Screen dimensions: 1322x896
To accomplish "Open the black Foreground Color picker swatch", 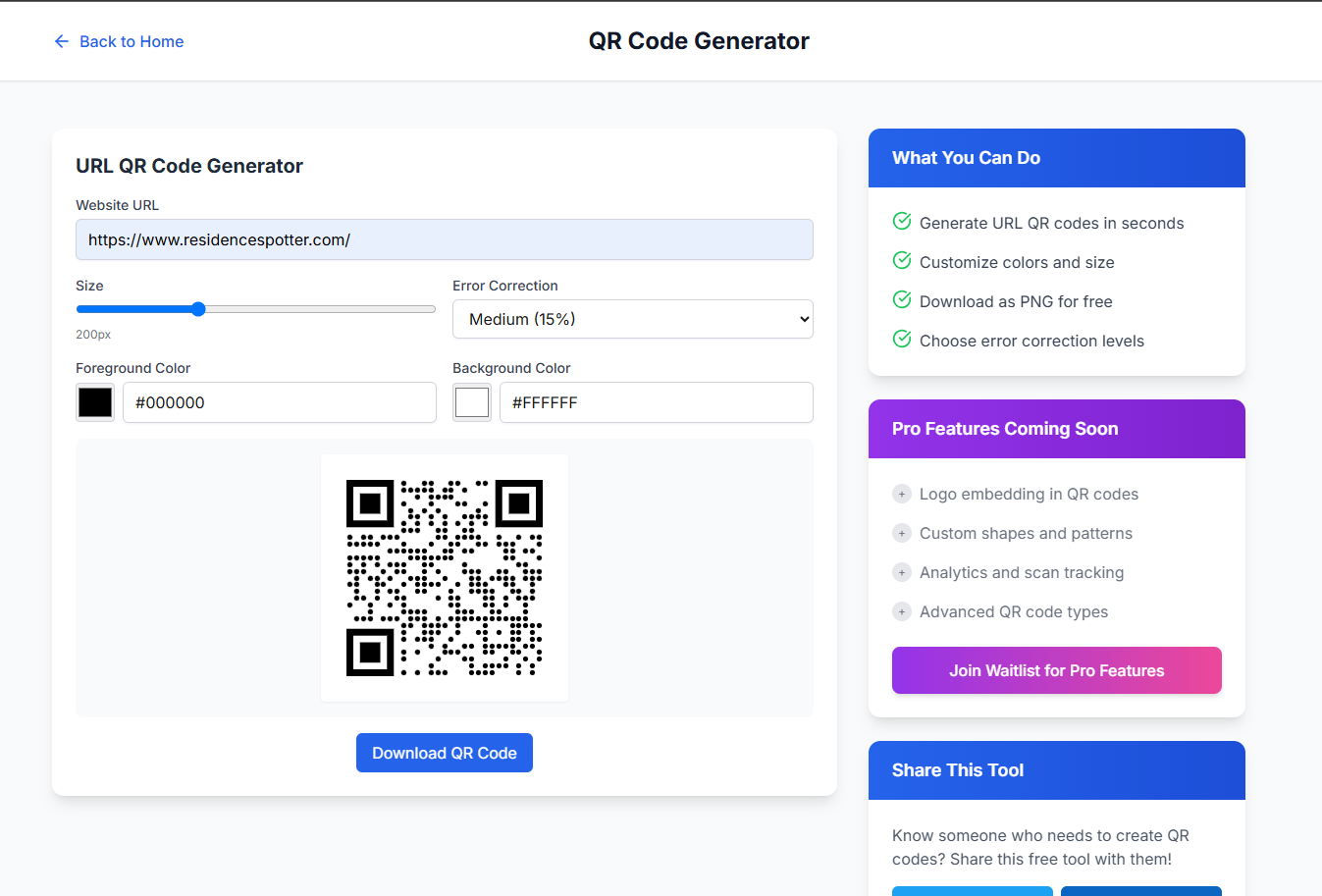I will click(94, 402).
